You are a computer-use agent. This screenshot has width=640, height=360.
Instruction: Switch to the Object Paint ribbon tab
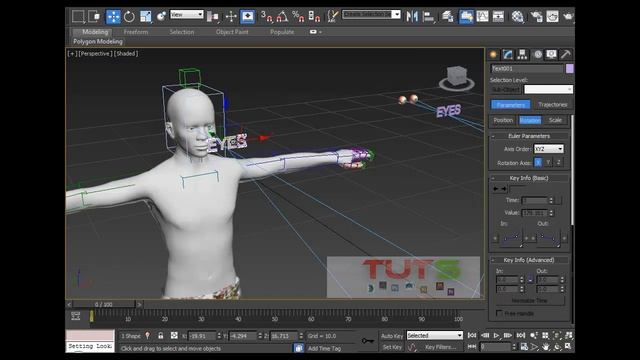point(232,32)
